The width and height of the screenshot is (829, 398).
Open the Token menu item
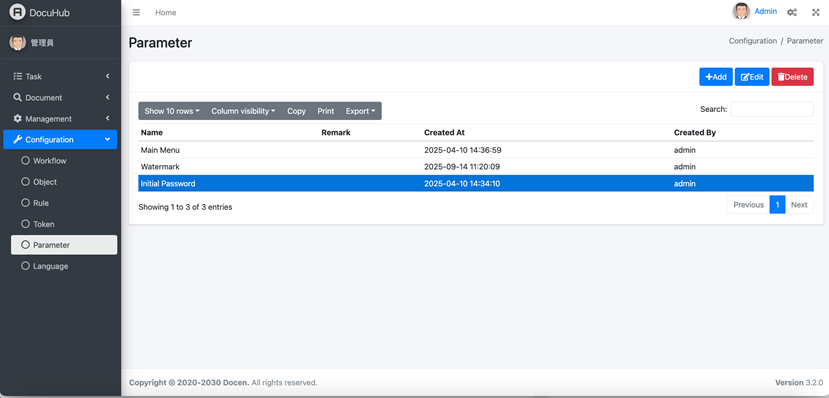click(64, 224)
